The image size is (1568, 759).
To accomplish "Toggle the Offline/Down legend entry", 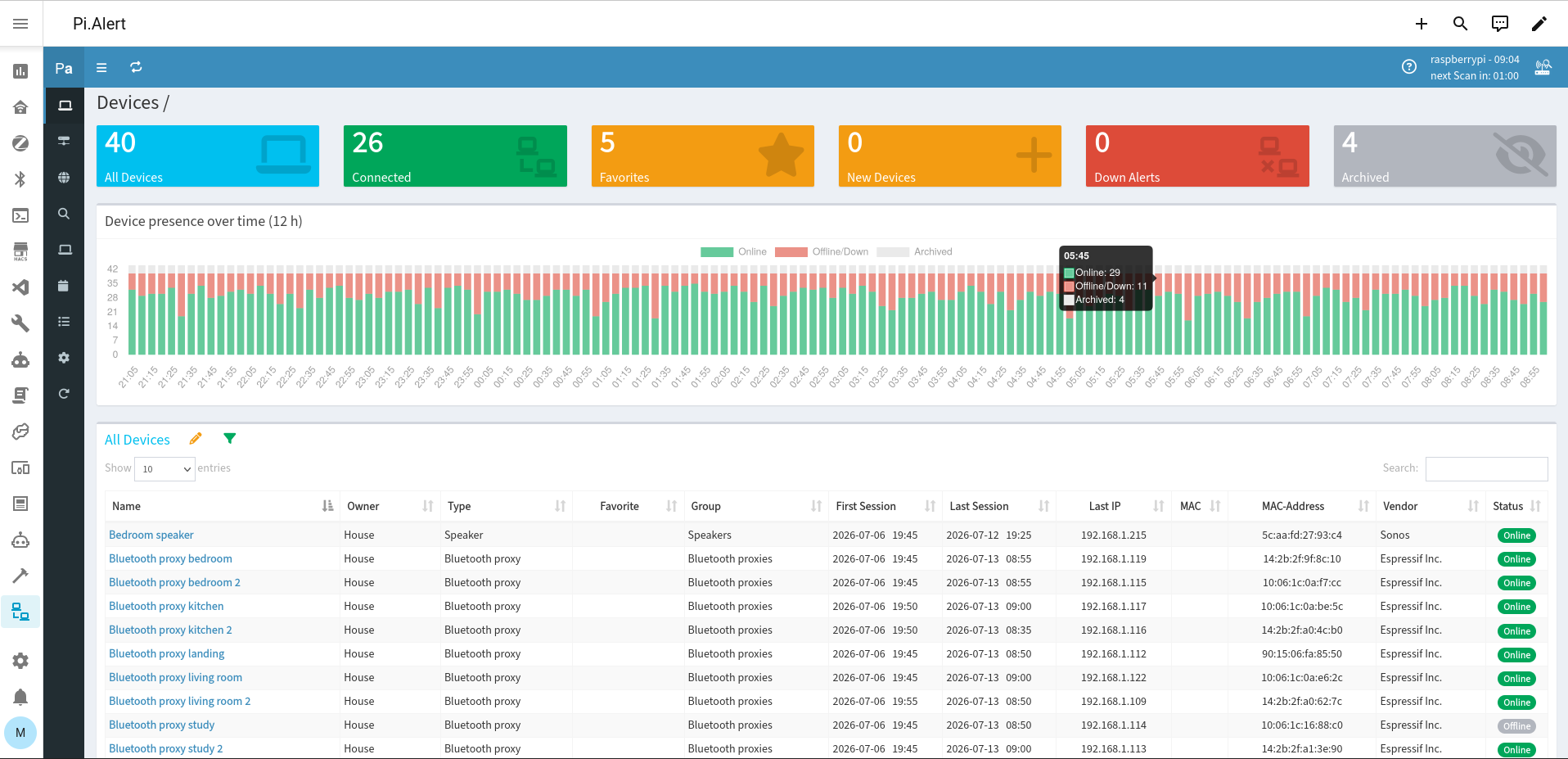I will [822, 252].
